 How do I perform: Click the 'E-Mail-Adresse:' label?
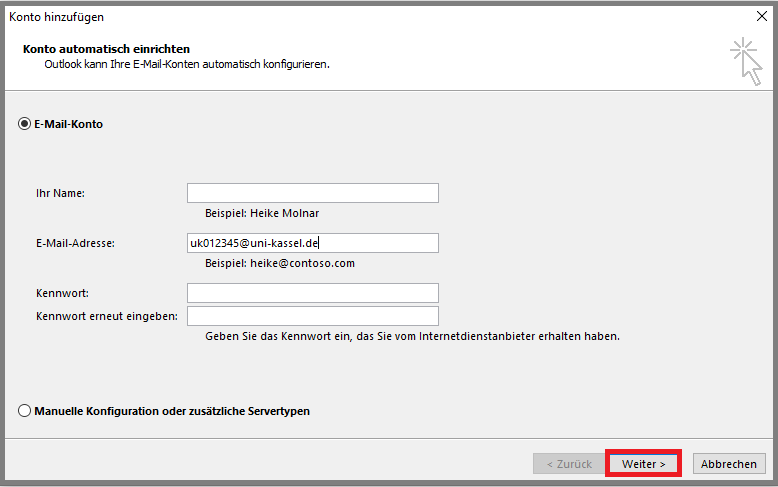pos(75,244)
